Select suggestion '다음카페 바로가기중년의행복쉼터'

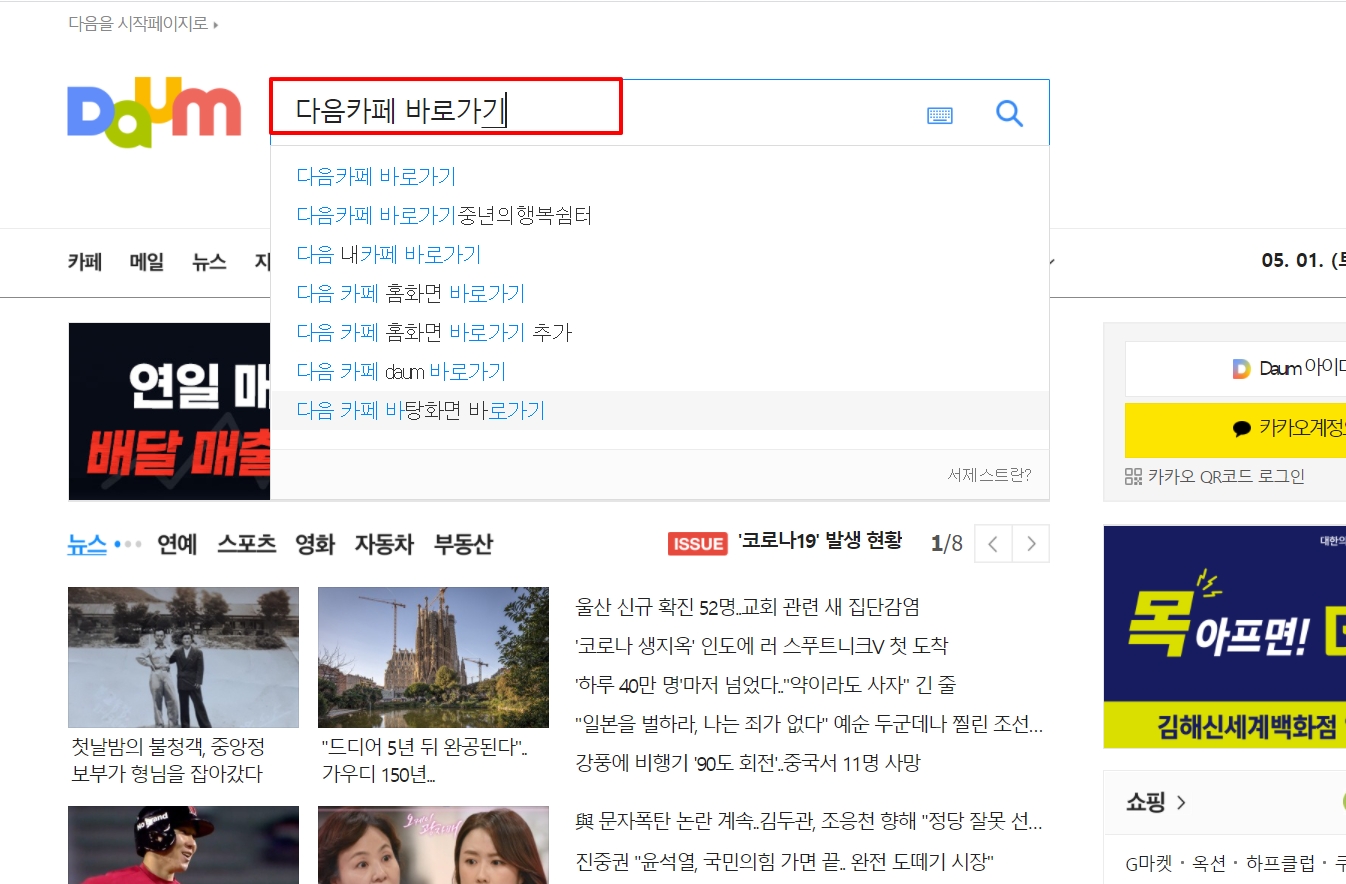(x=444, y=215)
